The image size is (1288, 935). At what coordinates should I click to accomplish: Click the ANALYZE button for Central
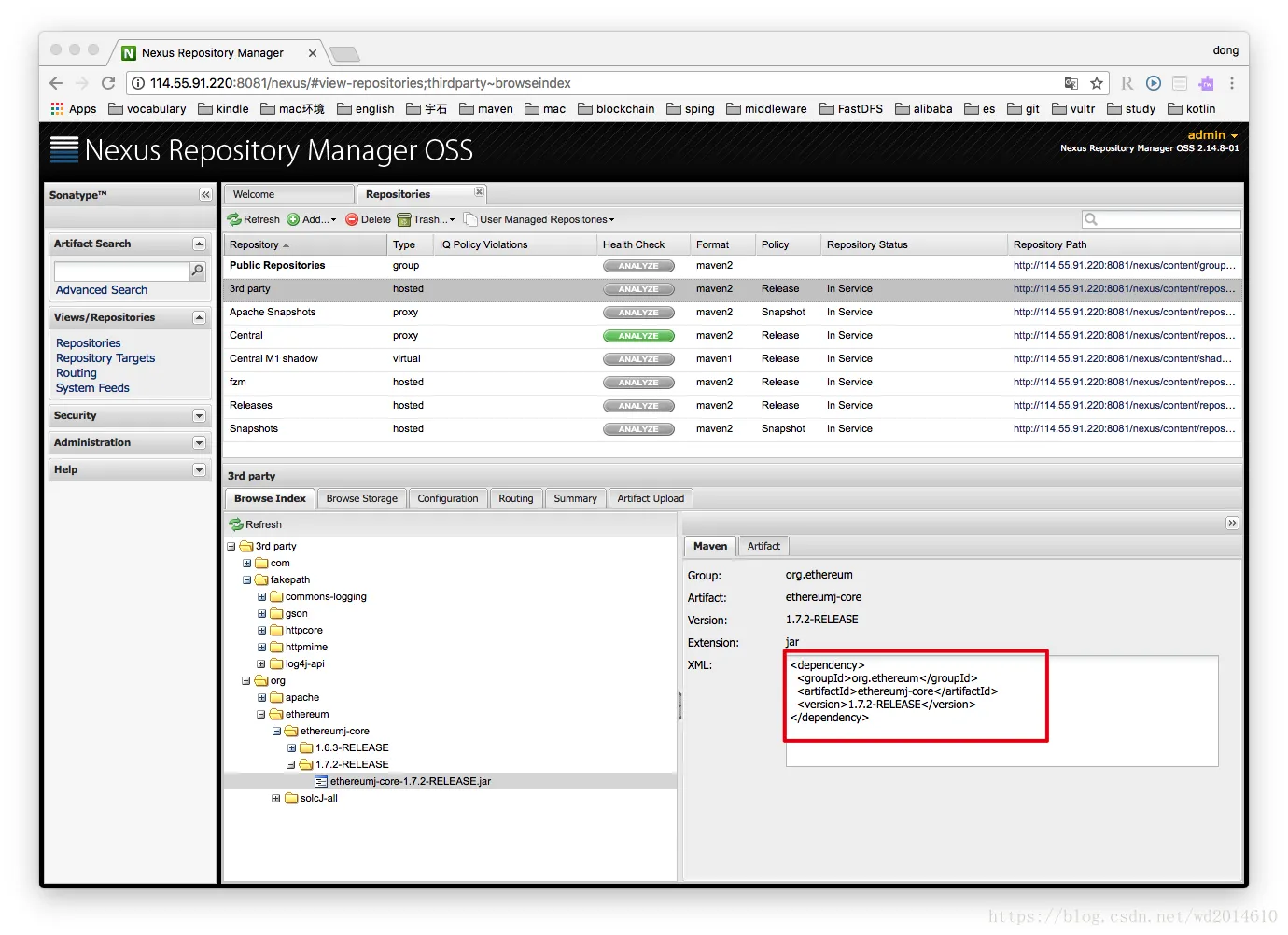[x=638, y=336]
